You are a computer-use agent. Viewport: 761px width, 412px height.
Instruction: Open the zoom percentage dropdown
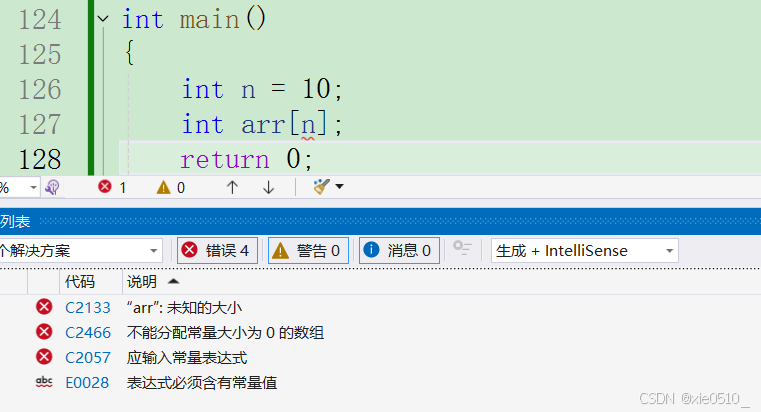tap(33, 187)
